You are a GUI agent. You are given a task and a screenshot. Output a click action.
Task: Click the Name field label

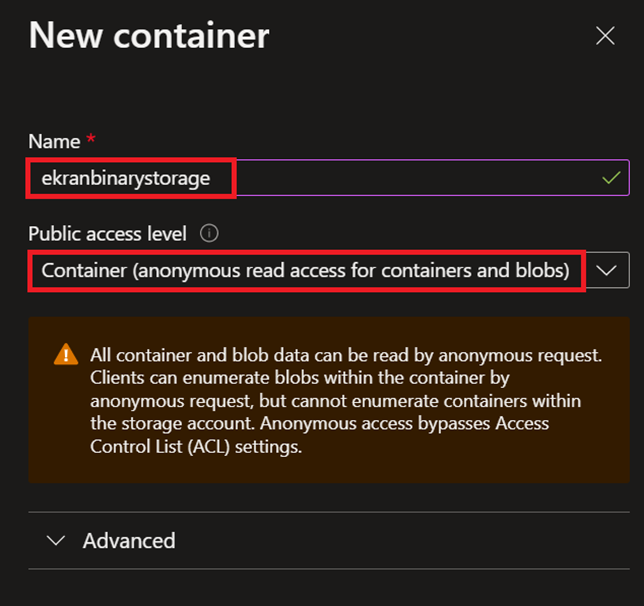[x=53, y=143]
